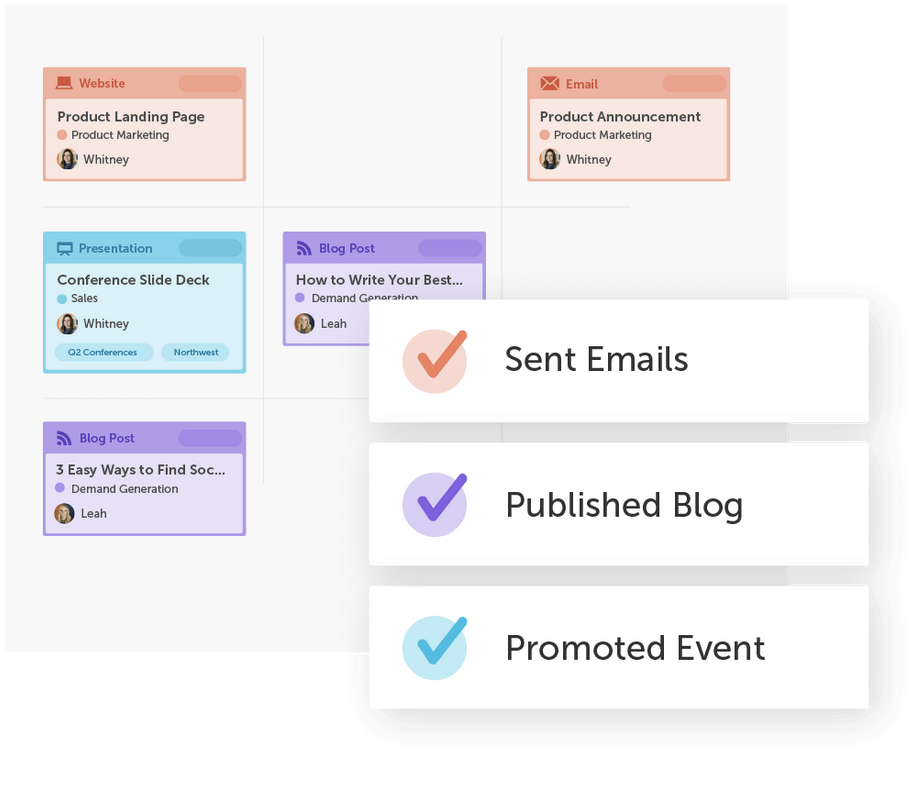The image size is (916, 796).
Task: Select the Q2 Conferences tag
Action: [x=104, y=352]
